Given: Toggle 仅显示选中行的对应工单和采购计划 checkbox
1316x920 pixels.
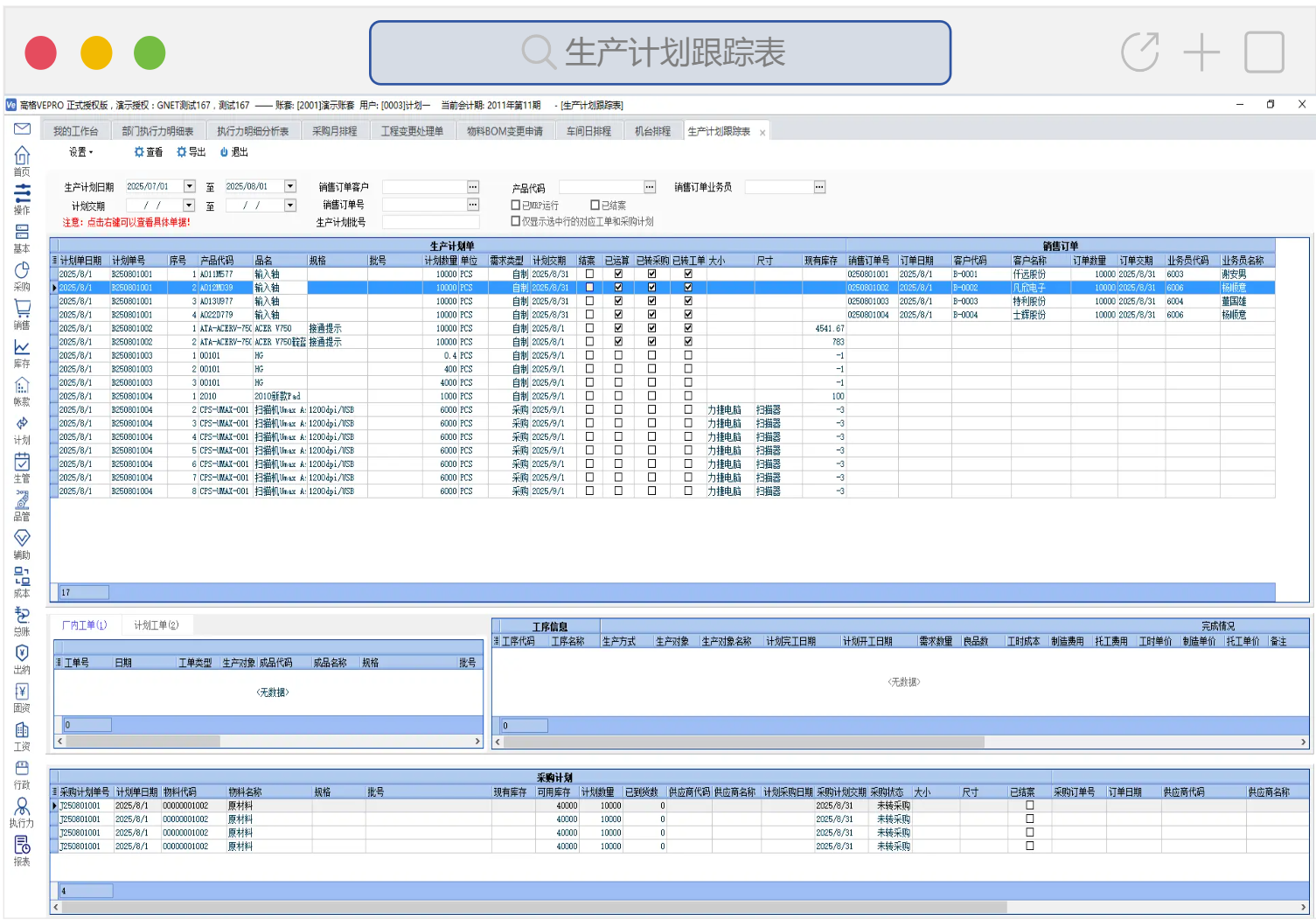Looking at the screenshot, I should [516, 221].
